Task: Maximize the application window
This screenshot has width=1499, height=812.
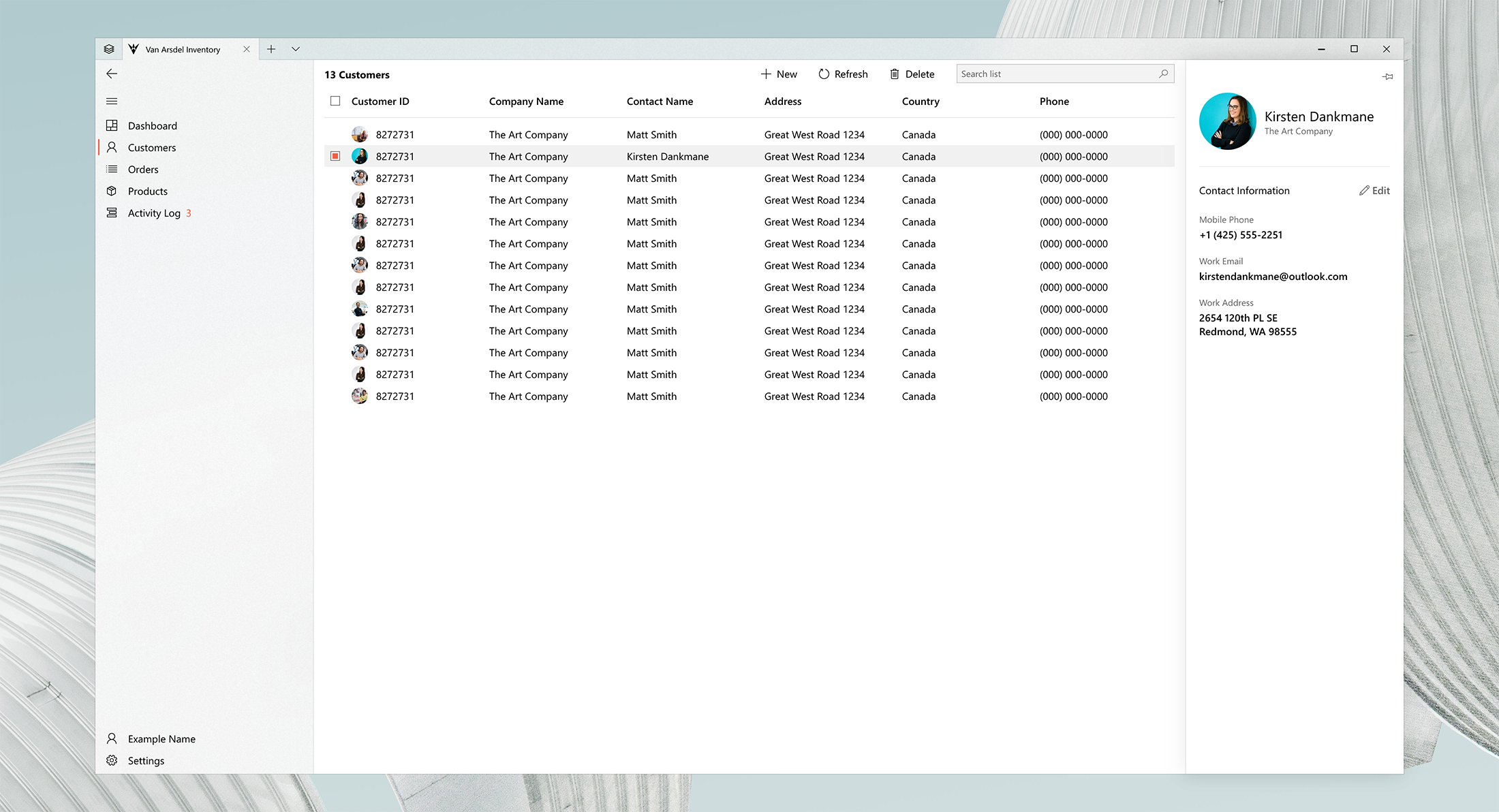Action: (1354, 49)
